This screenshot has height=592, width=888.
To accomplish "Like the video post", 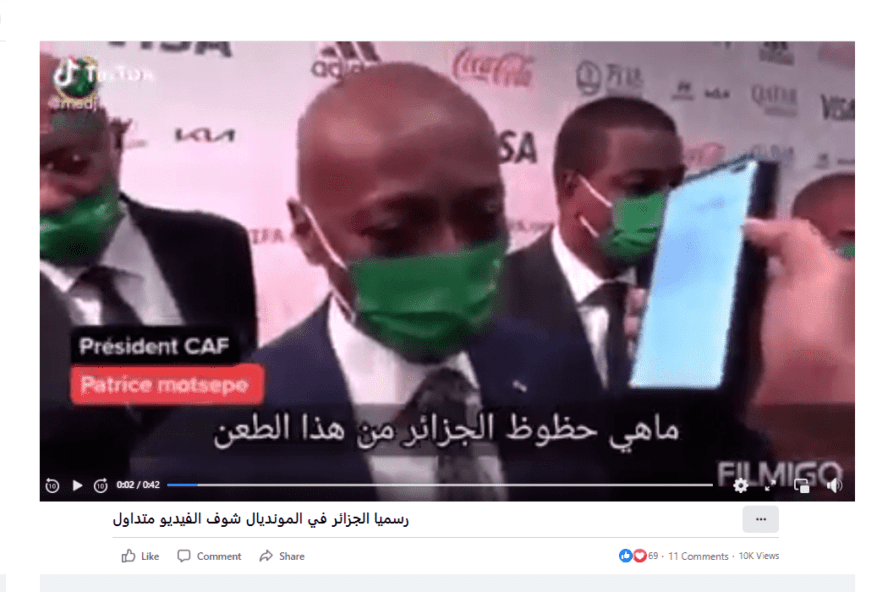I will tap(140, 556).
